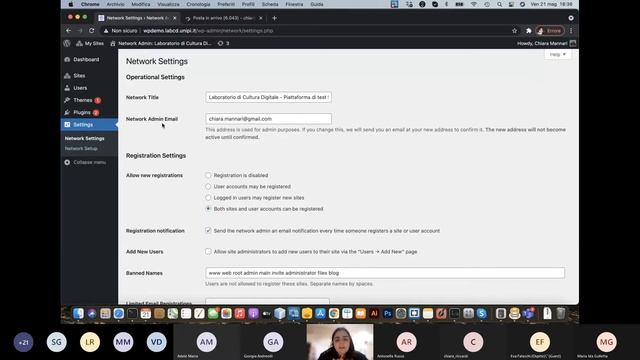This screenshot has width=640, height=360.
Task: Select 'Registration is disabled' radio option
Action: (208, 175)
